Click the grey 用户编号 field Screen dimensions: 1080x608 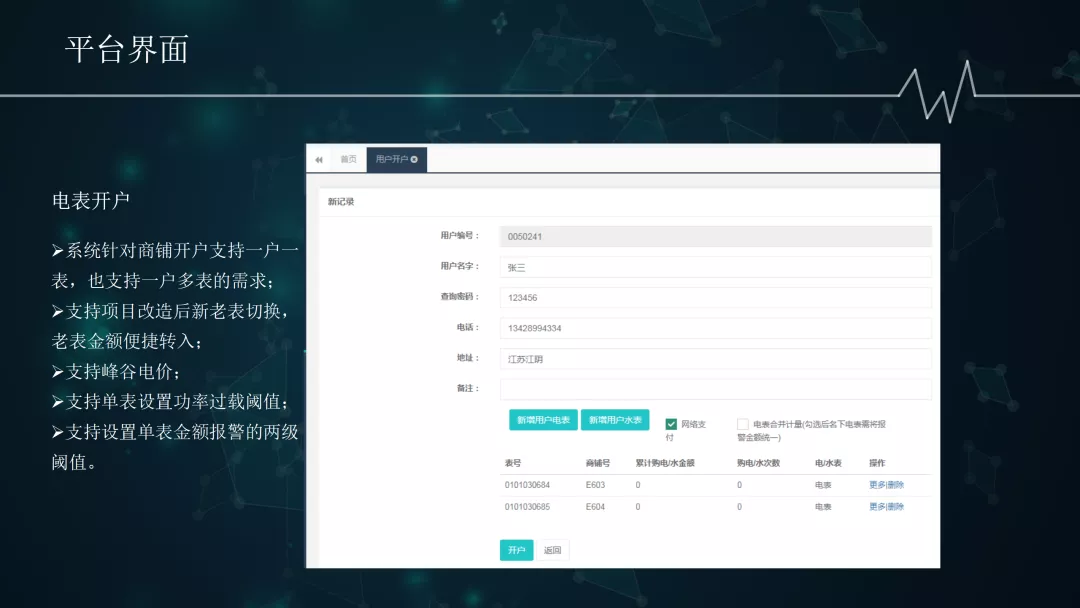click(715, 236)
